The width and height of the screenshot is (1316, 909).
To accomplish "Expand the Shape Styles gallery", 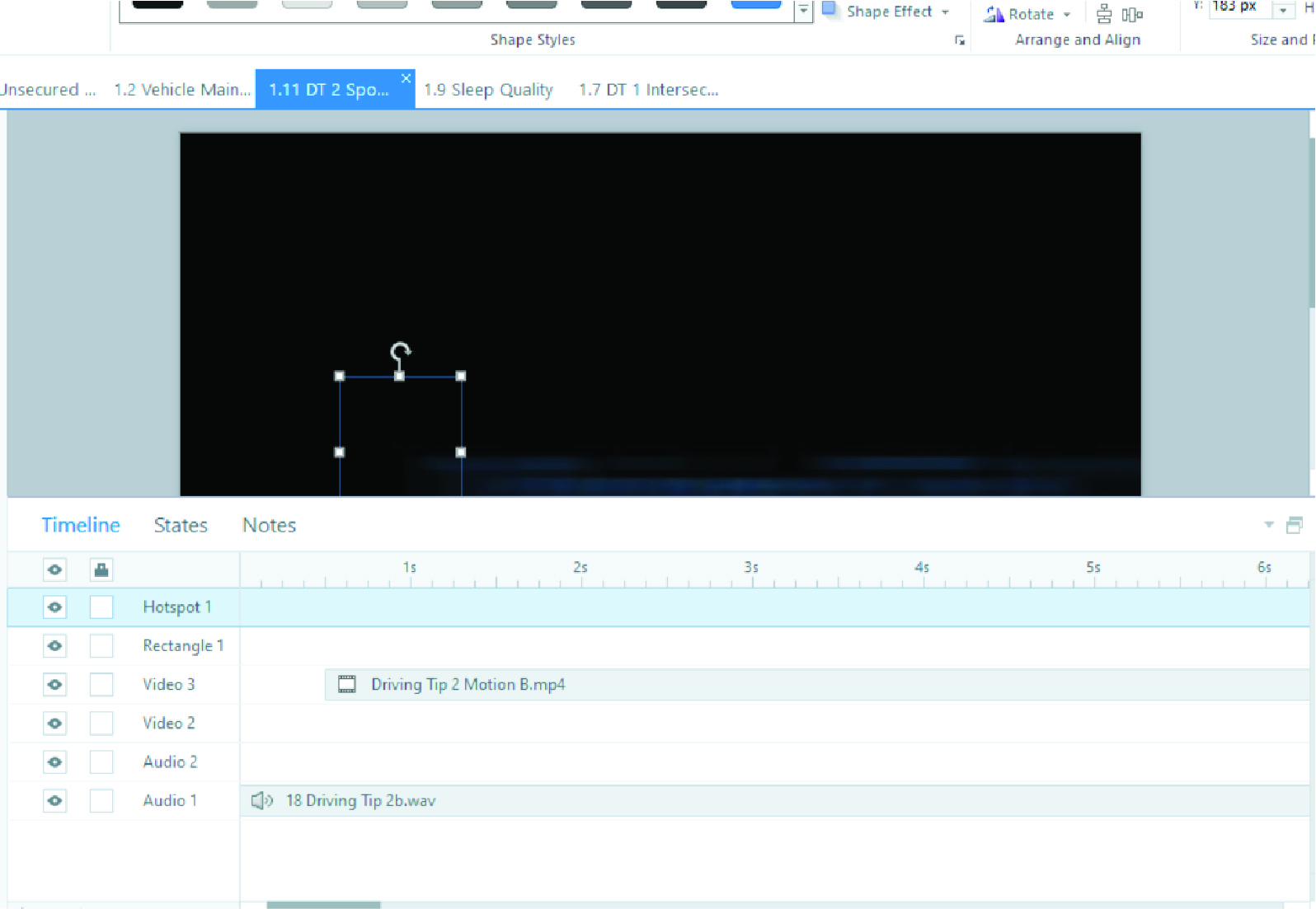I will tap(803, 11).
